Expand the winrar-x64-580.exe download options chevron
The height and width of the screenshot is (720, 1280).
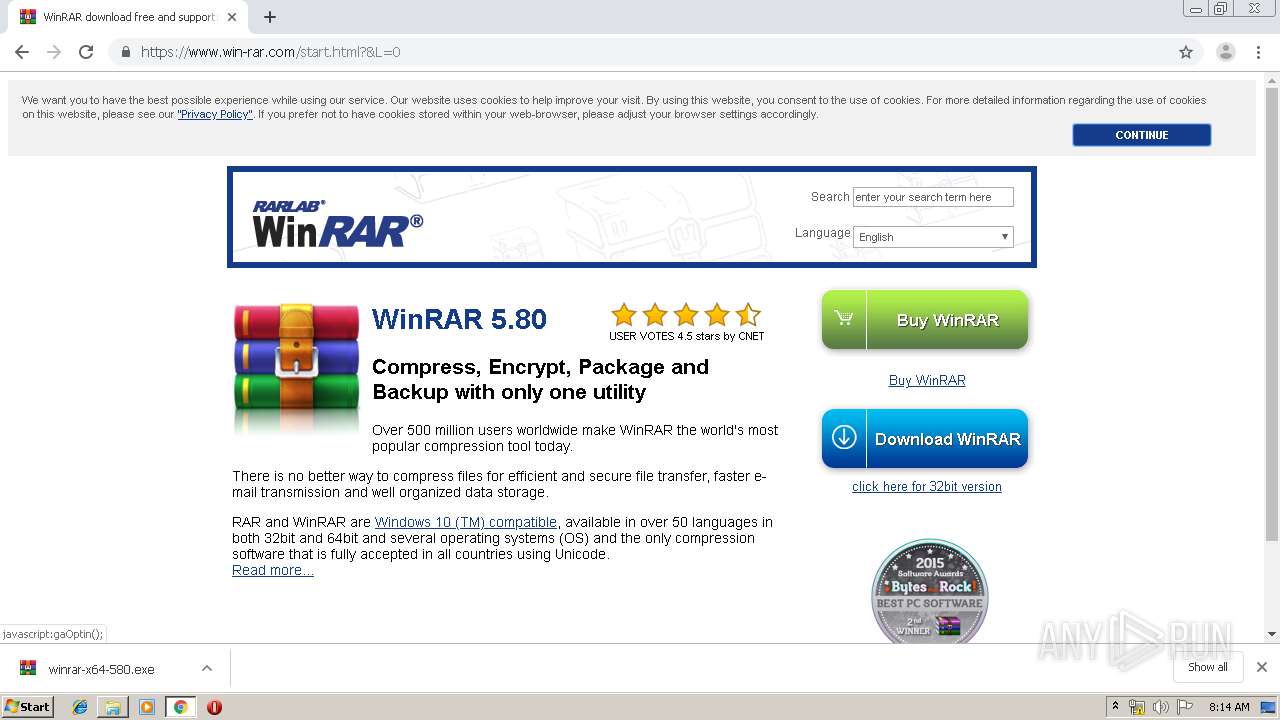click(206, 668)
